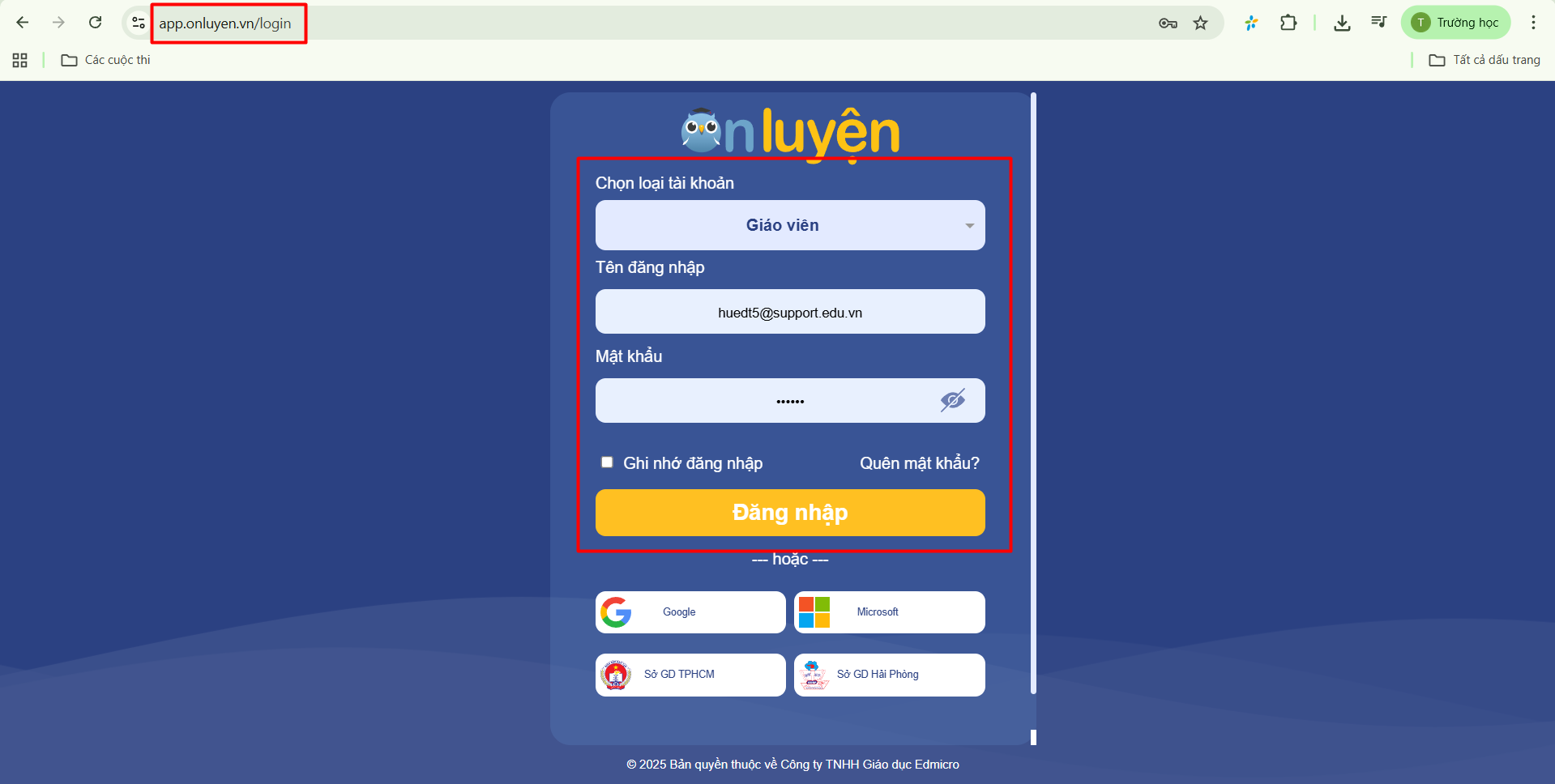Open the apps grid icon in bookmarks bar

point(20,60)
